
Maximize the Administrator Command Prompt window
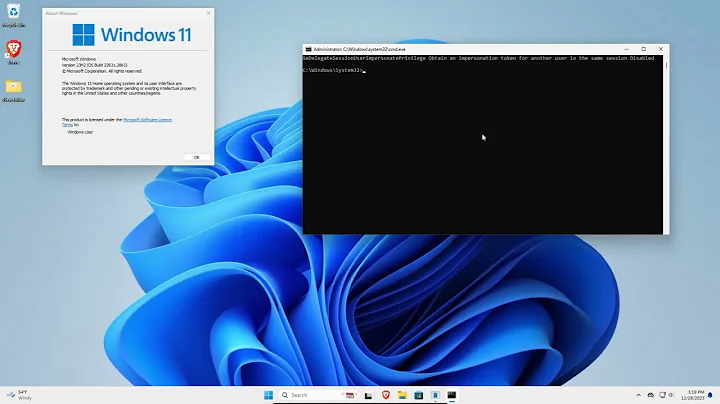tap(643, 49)
